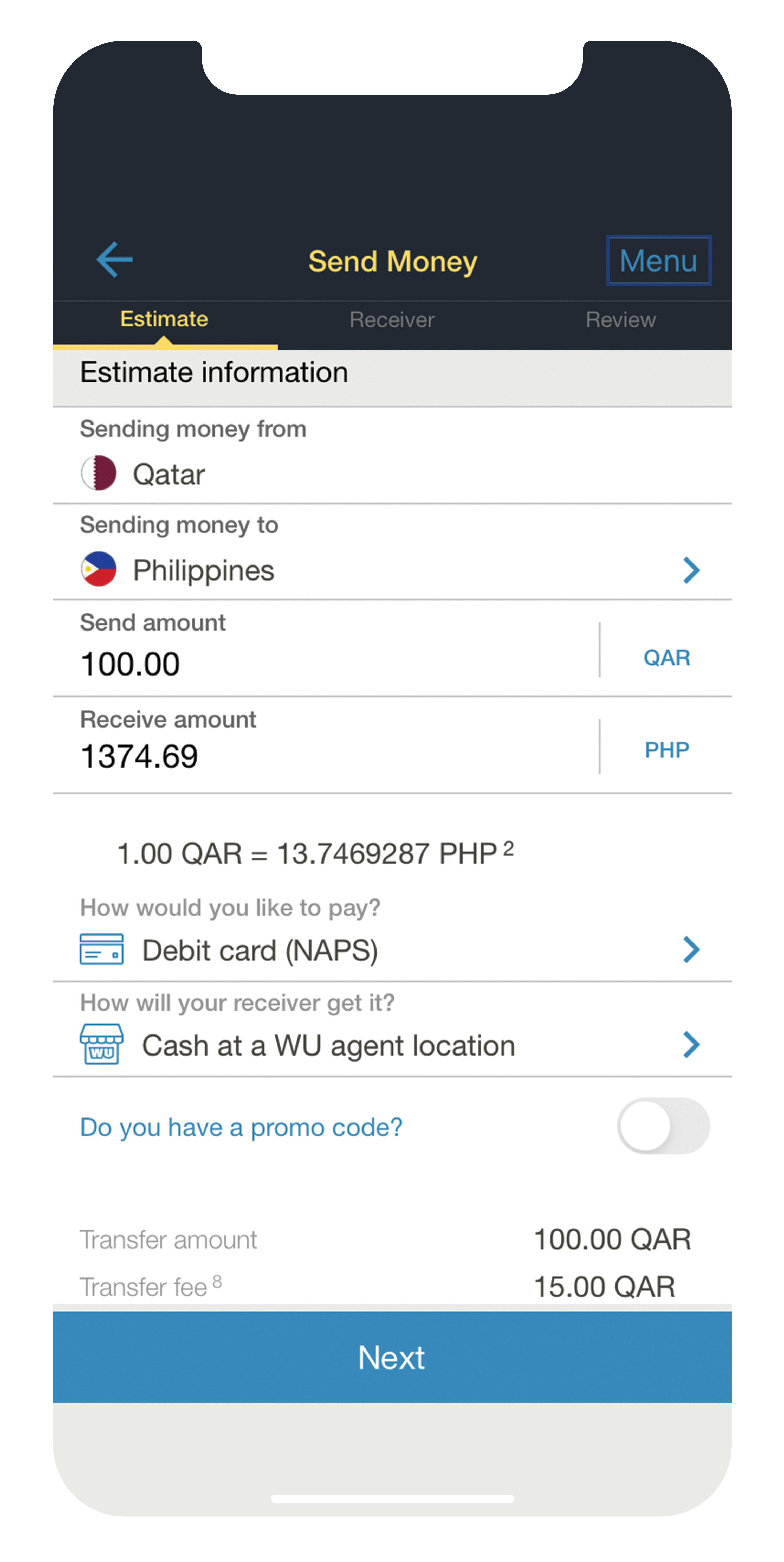Viewport: 784px width, 1562px height.
Task: Click the home indicator bar
Action: click(392, 1498)
